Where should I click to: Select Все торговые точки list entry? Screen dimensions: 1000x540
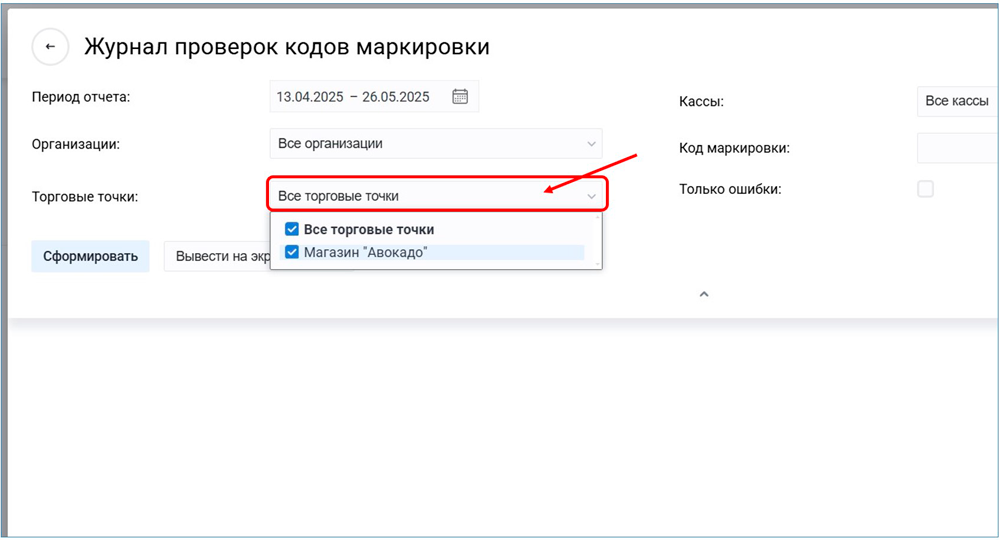(368, 229)
